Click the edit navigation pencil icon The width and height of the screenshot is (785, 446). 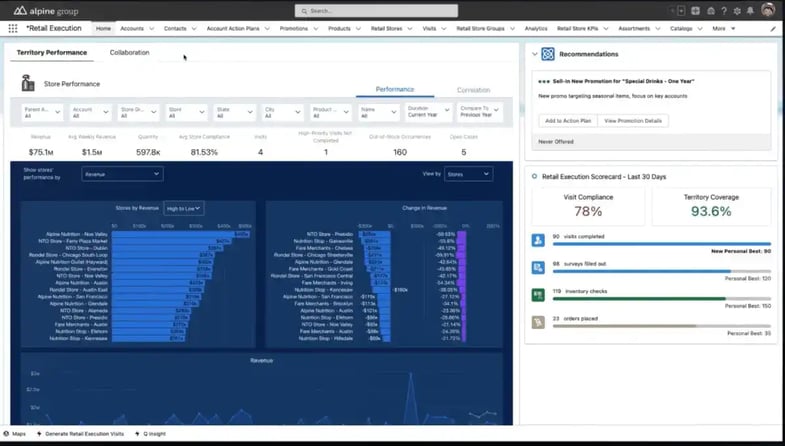pos(773,29)
